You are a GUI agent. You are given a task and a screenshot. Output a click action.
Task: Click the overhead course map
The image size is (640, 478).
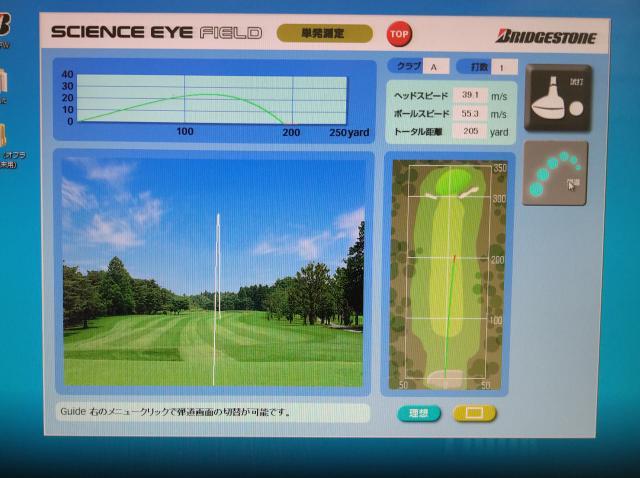click(x=448, y=274)
